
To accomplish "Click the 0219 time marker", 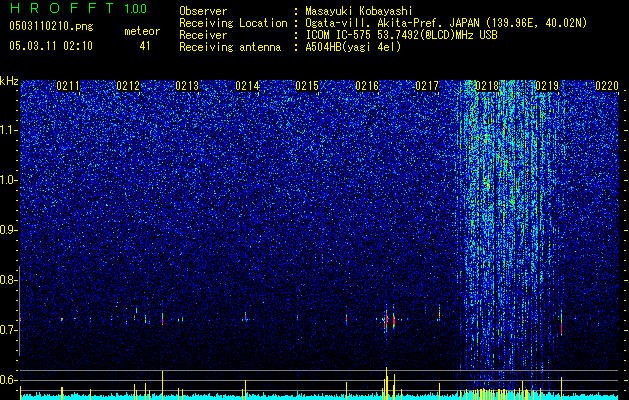I will (x=547, y=86).
